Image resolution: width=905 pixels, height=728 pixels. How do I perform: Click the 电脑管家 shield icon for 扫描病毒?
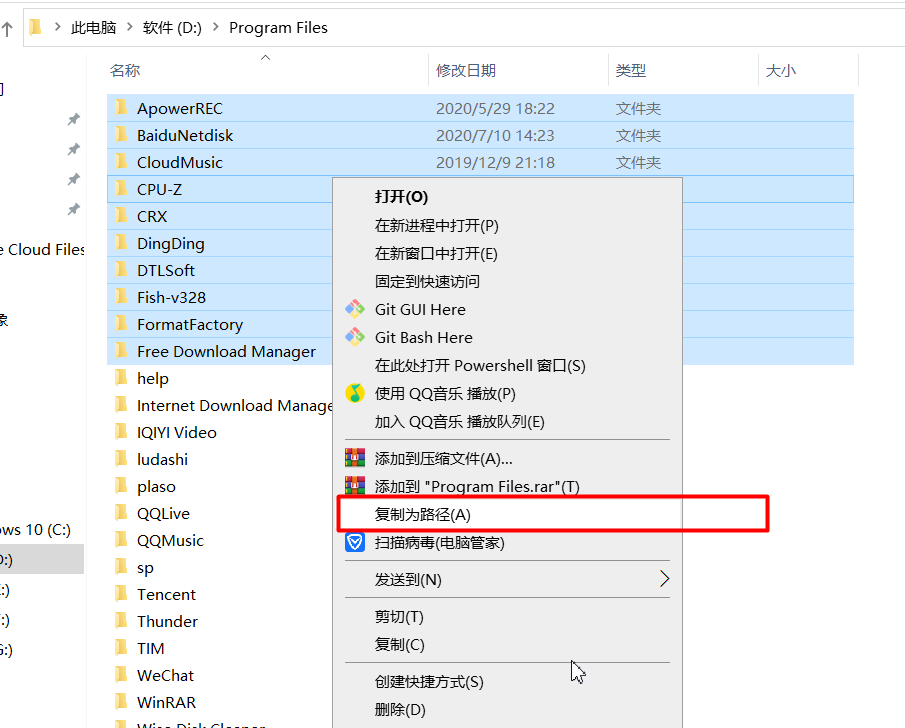click(354, 542)
